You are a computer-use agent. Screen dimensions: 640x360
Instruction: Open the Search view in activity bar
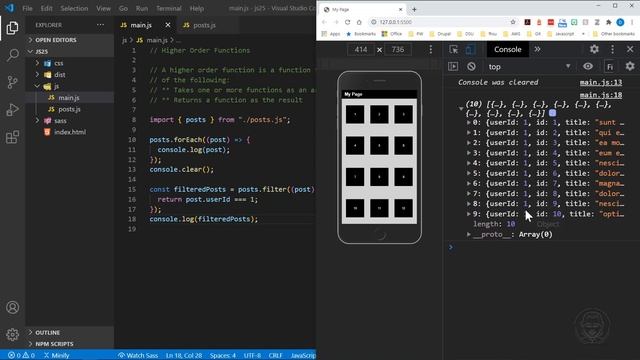tap(12, 55)
